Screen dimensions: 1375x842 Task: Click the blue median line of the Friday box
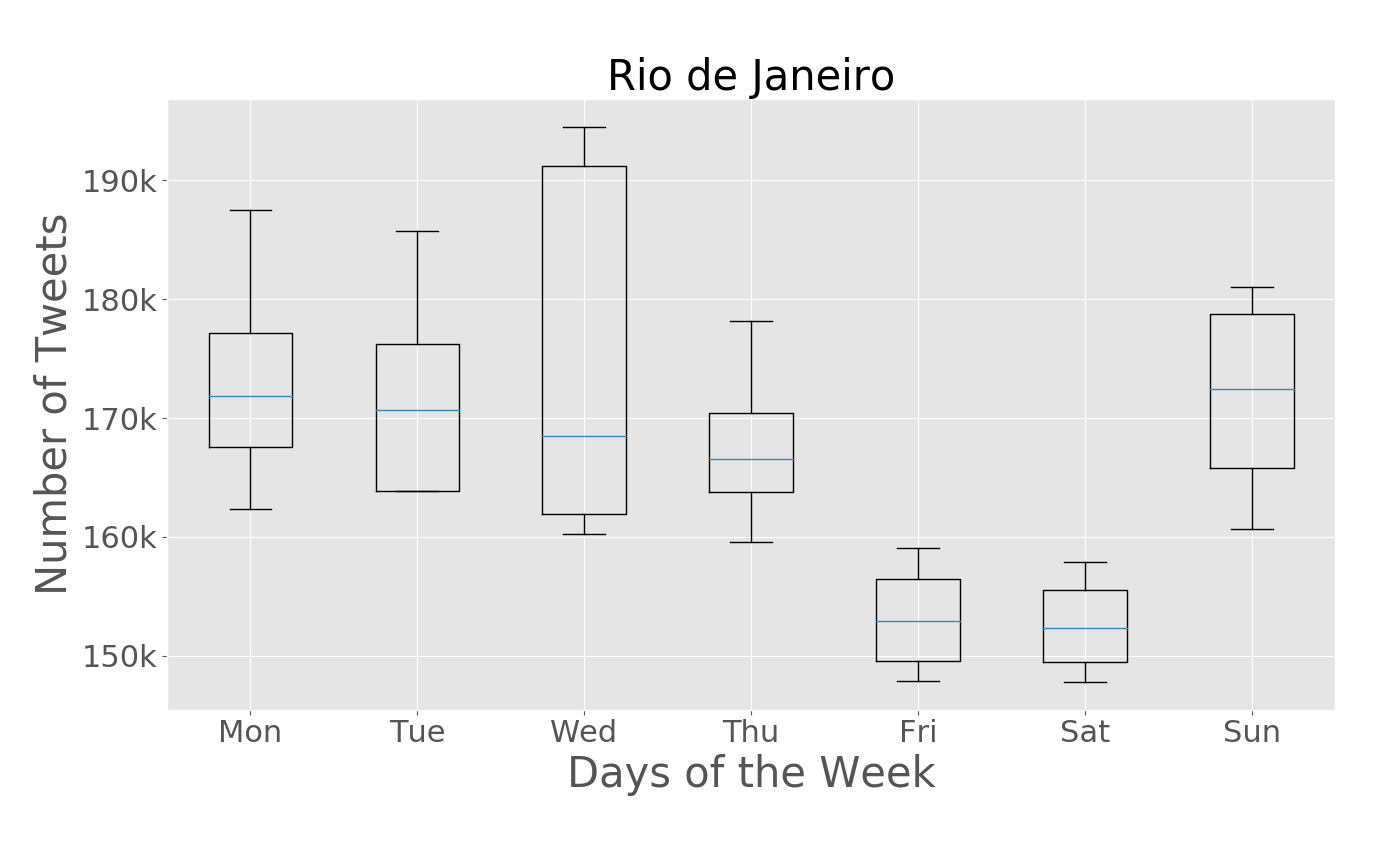pos(917,621)
